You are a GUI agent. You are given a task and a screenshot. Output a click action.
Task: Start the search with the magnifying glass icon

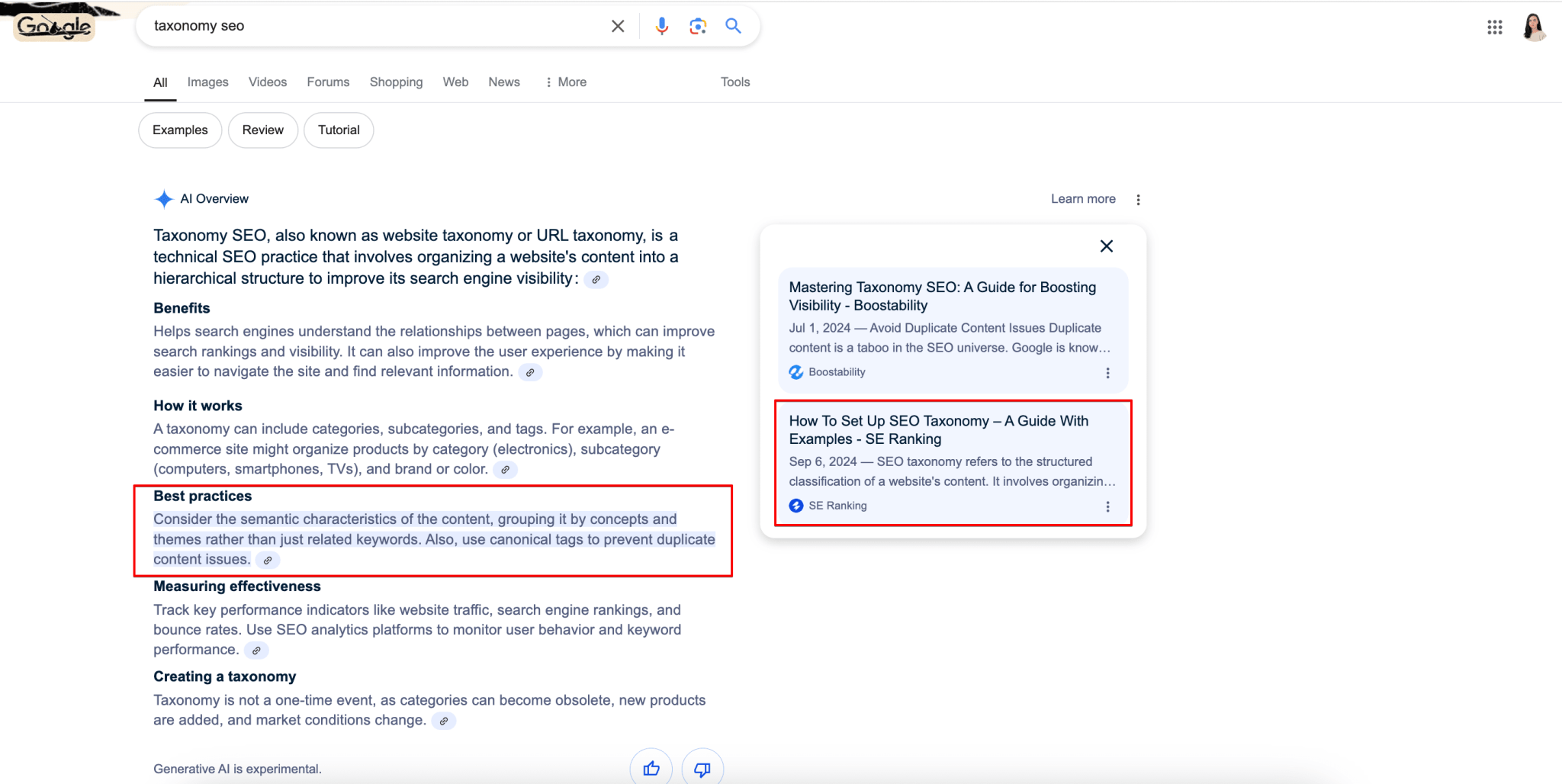coord(733,25)
